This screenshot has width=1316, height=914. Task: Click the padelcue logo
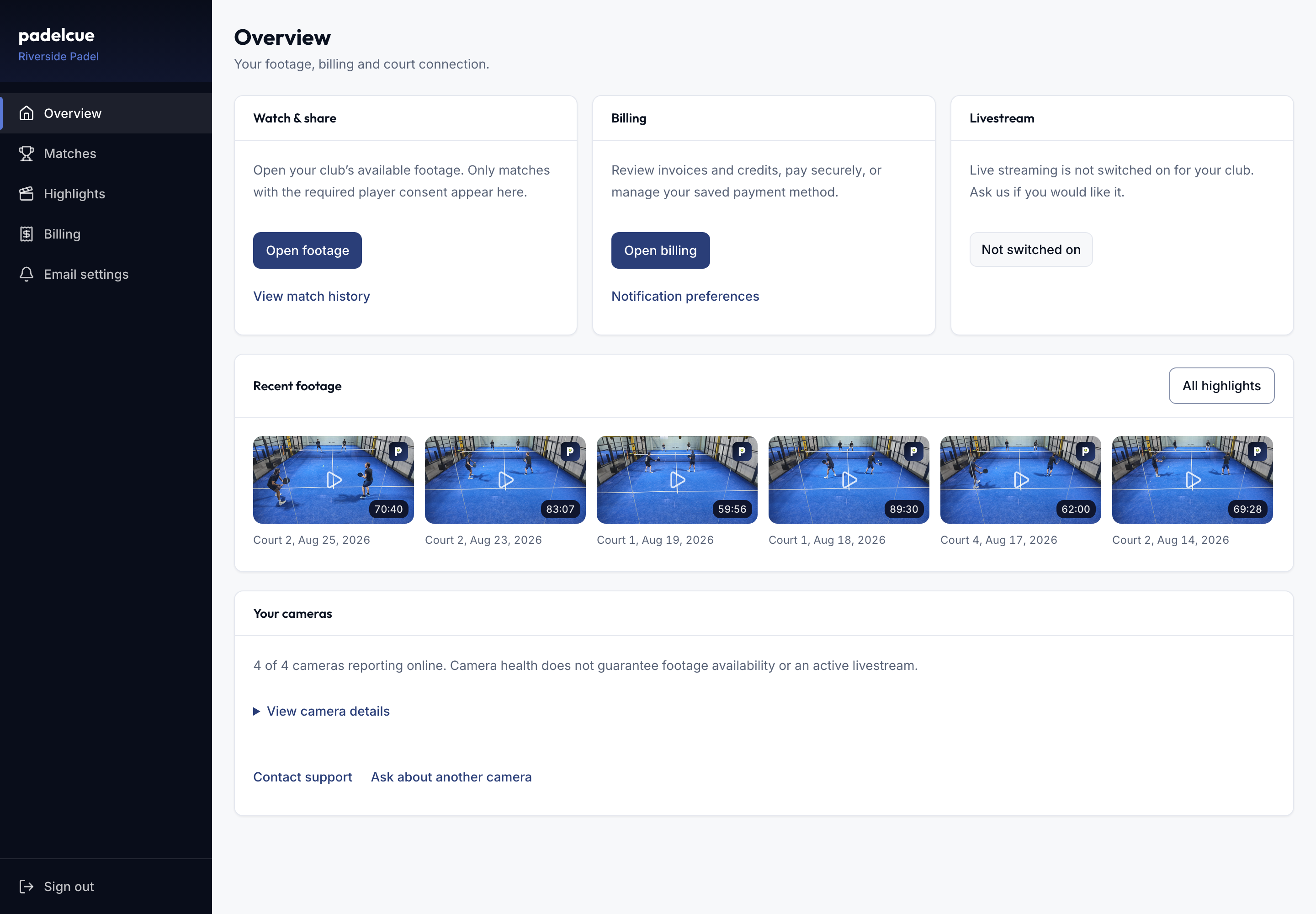(x=56, y=35)
